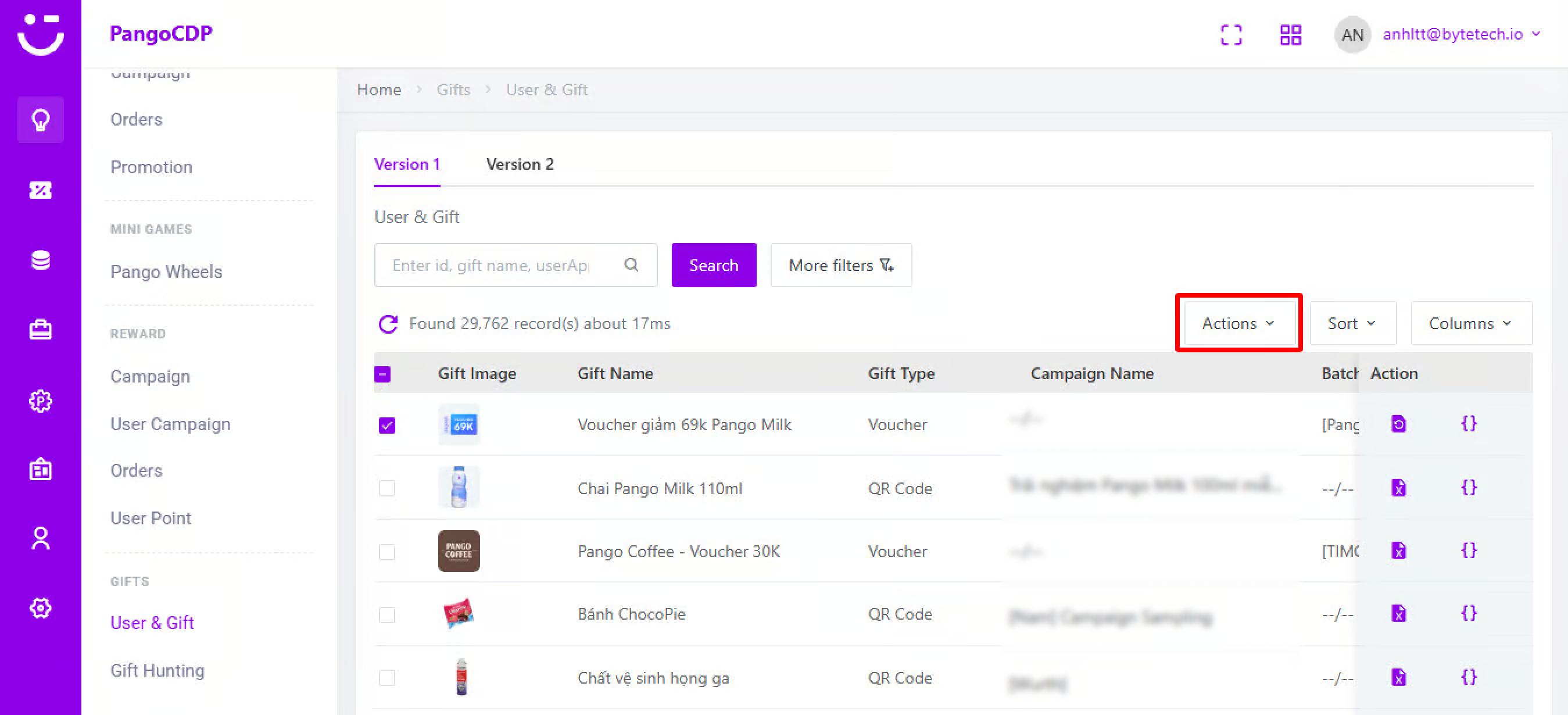Go to Gifts in the breadcrumb

pyautogui.click(x=453, y=90)
